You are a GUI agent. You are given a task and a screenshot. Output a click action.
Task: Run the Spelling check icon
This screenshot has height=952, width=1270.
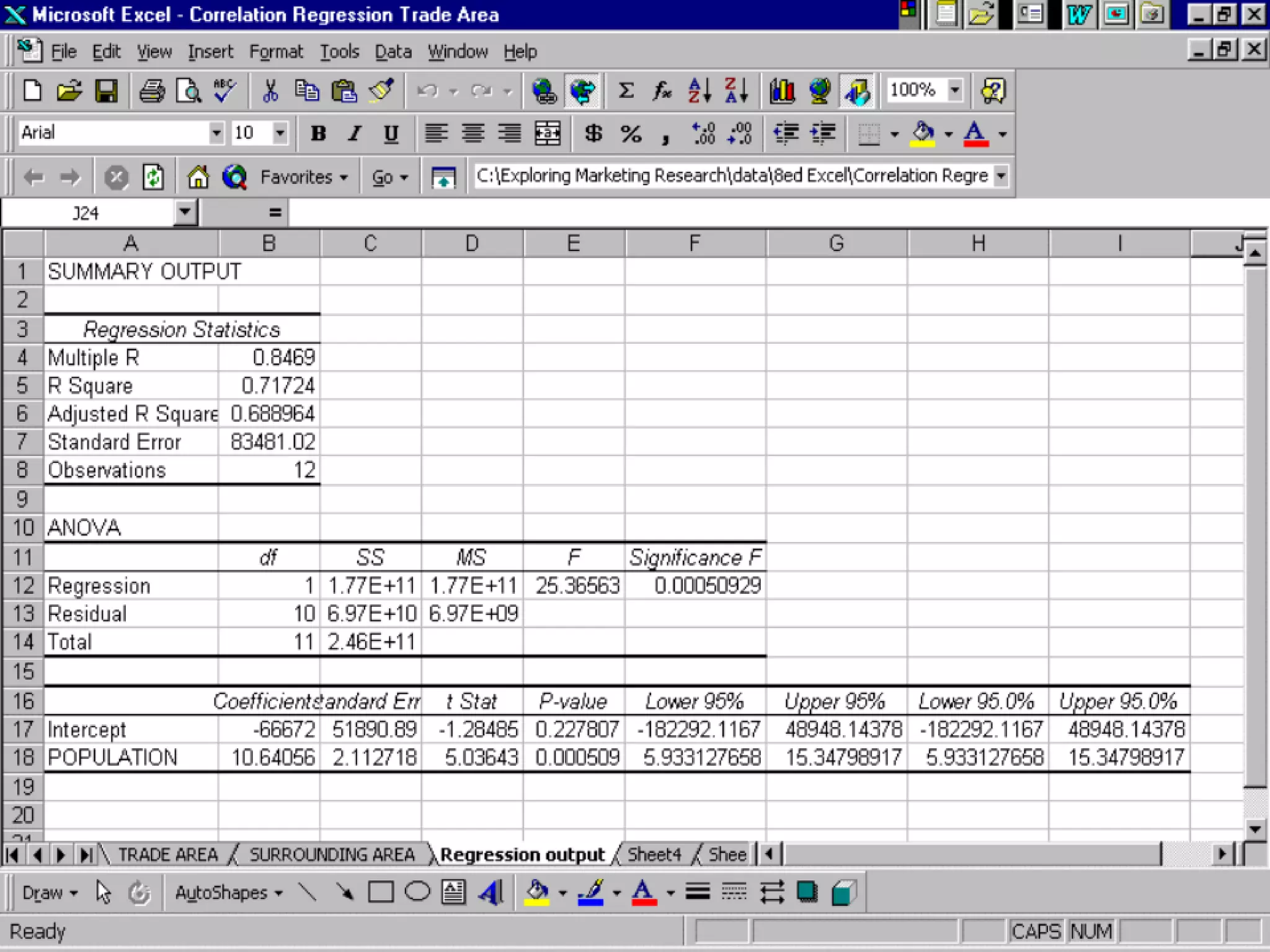coord(224,91)
